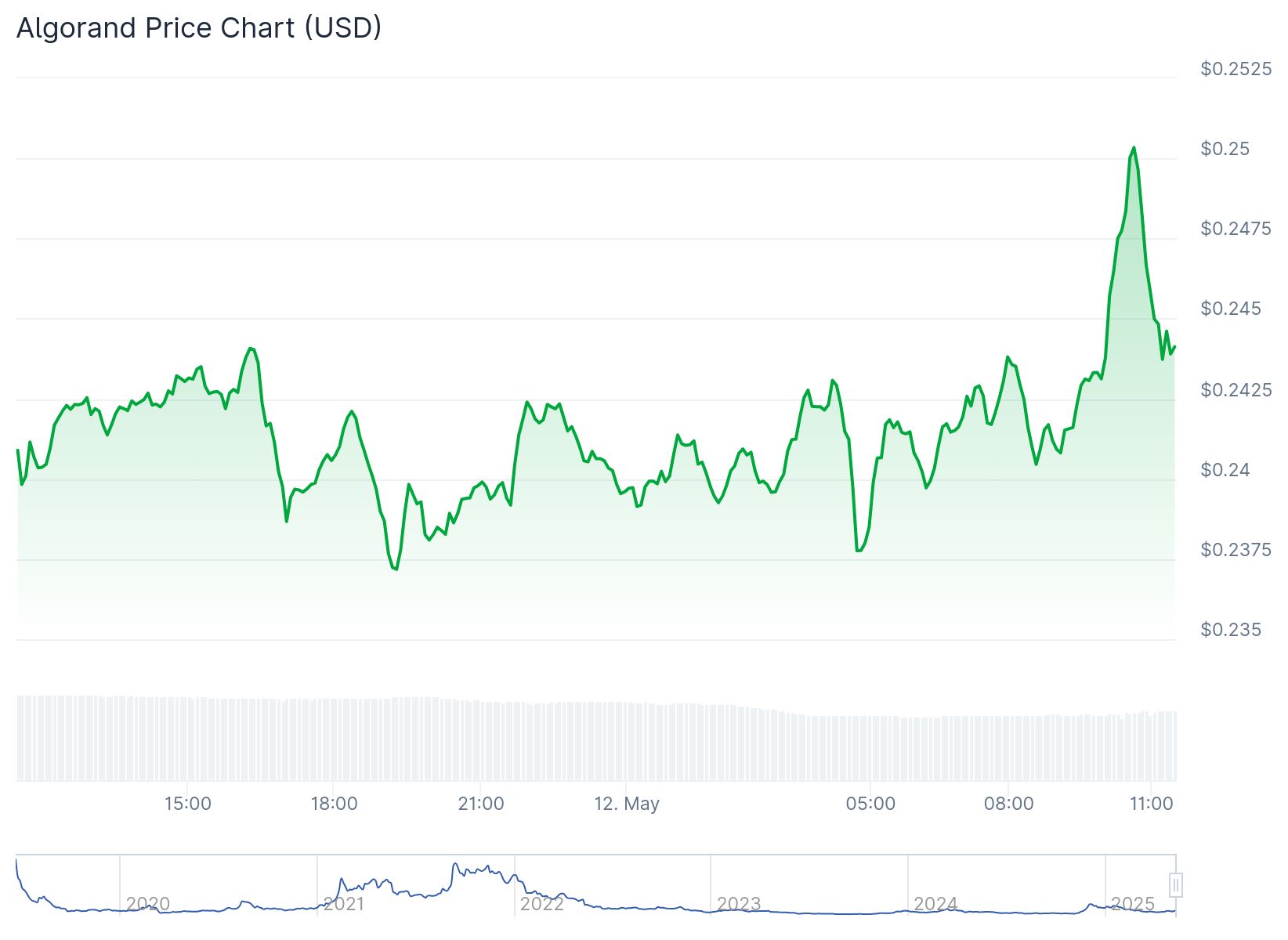Click the 18:00 time axis label
This screenshot has width=1288, height=940.
point(334,804)
